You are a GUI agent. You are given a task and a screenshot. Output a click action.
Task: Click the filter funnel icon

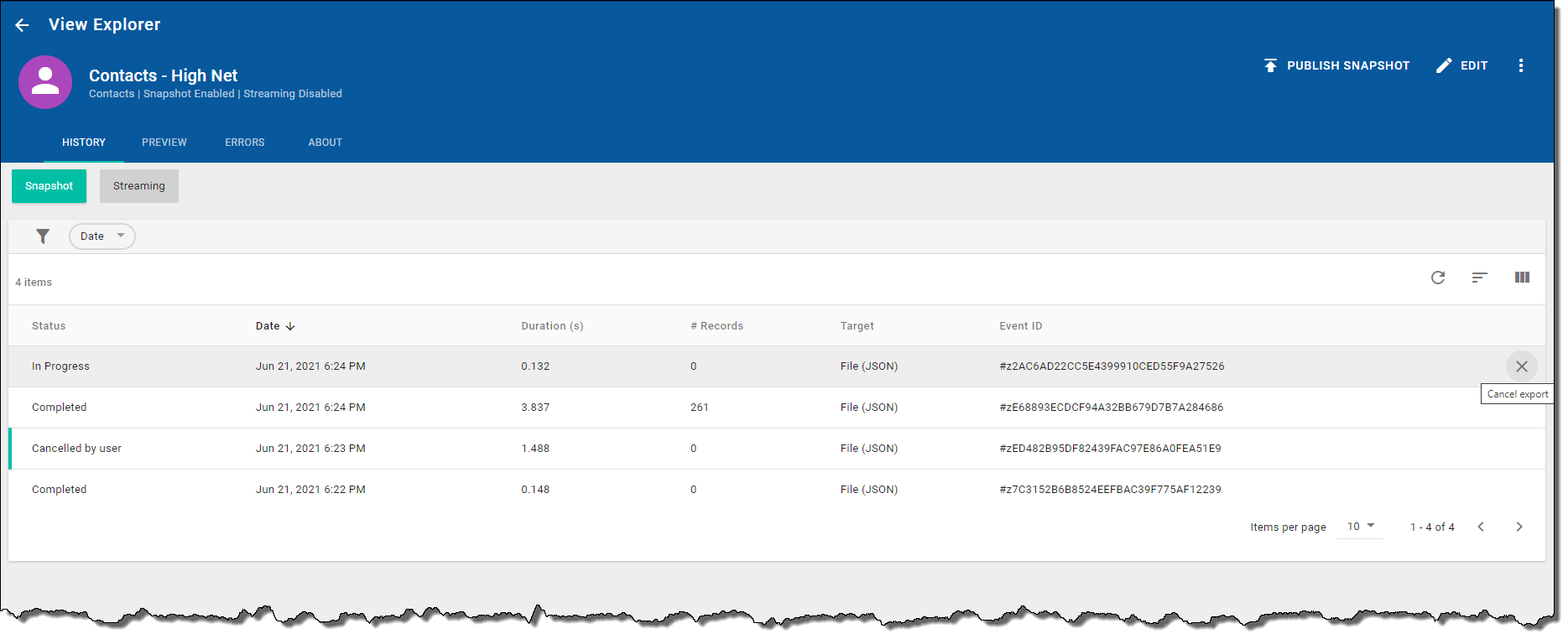point(43,236)
